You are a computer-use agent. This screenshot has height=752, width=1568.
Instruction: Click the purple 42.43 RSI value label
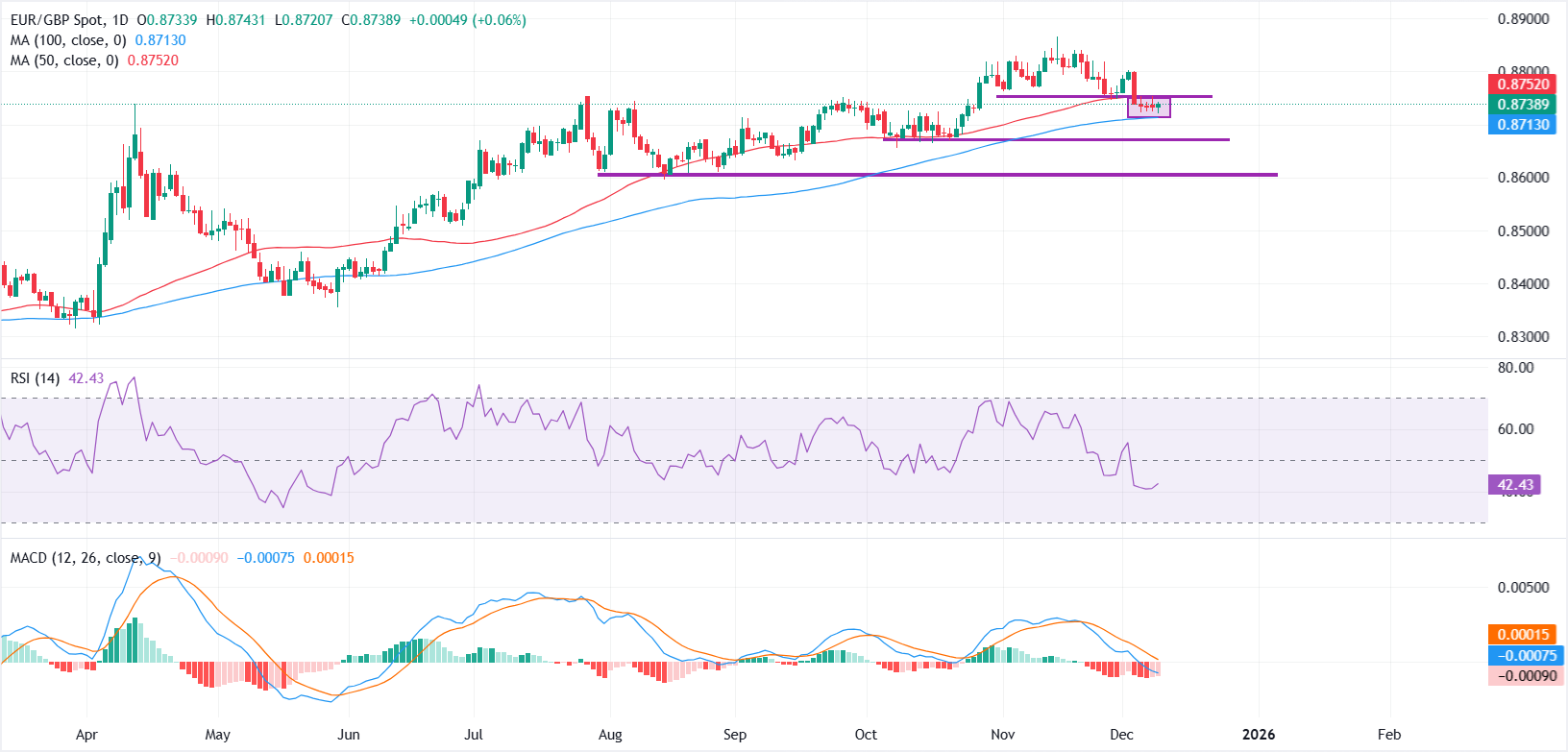1514,485
